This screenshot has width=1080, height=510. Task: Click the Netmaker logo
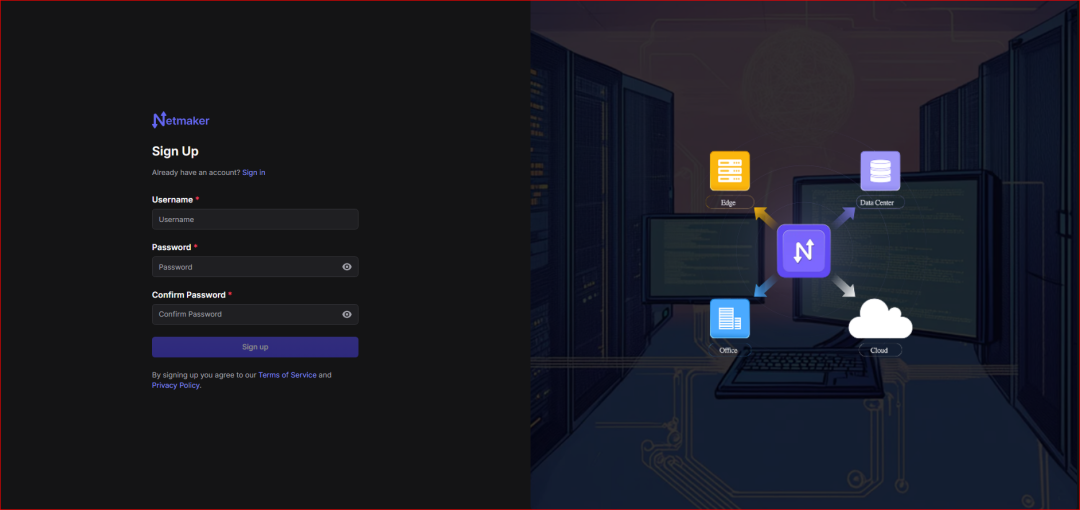pos(180,120)
